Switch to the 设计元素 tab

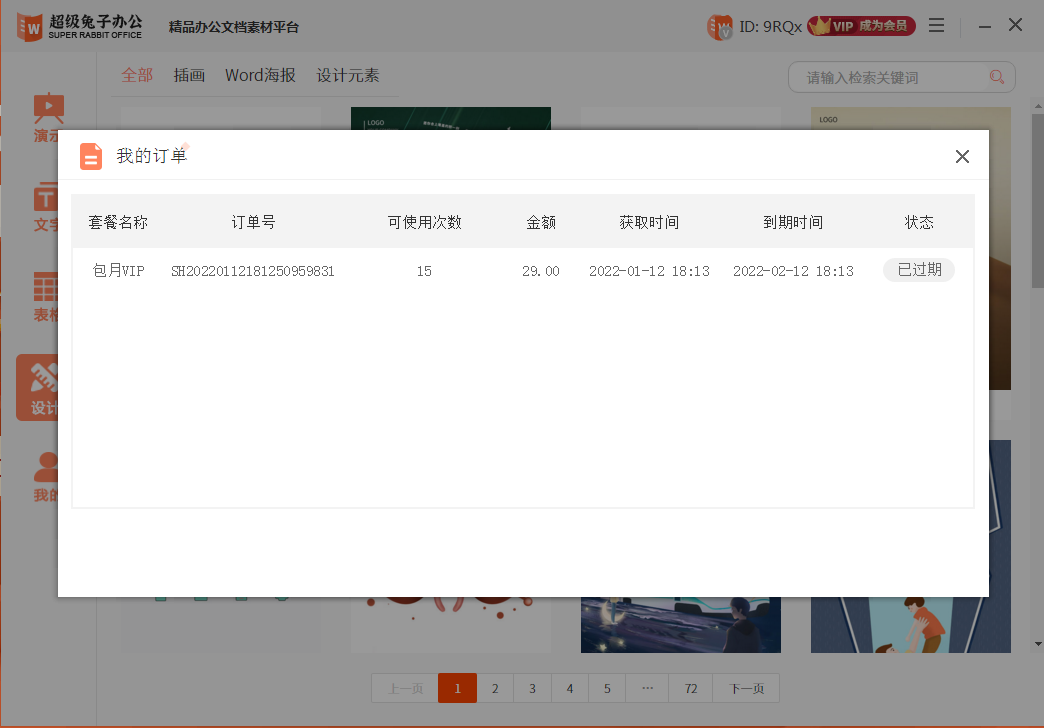click(x=348, y=75)
